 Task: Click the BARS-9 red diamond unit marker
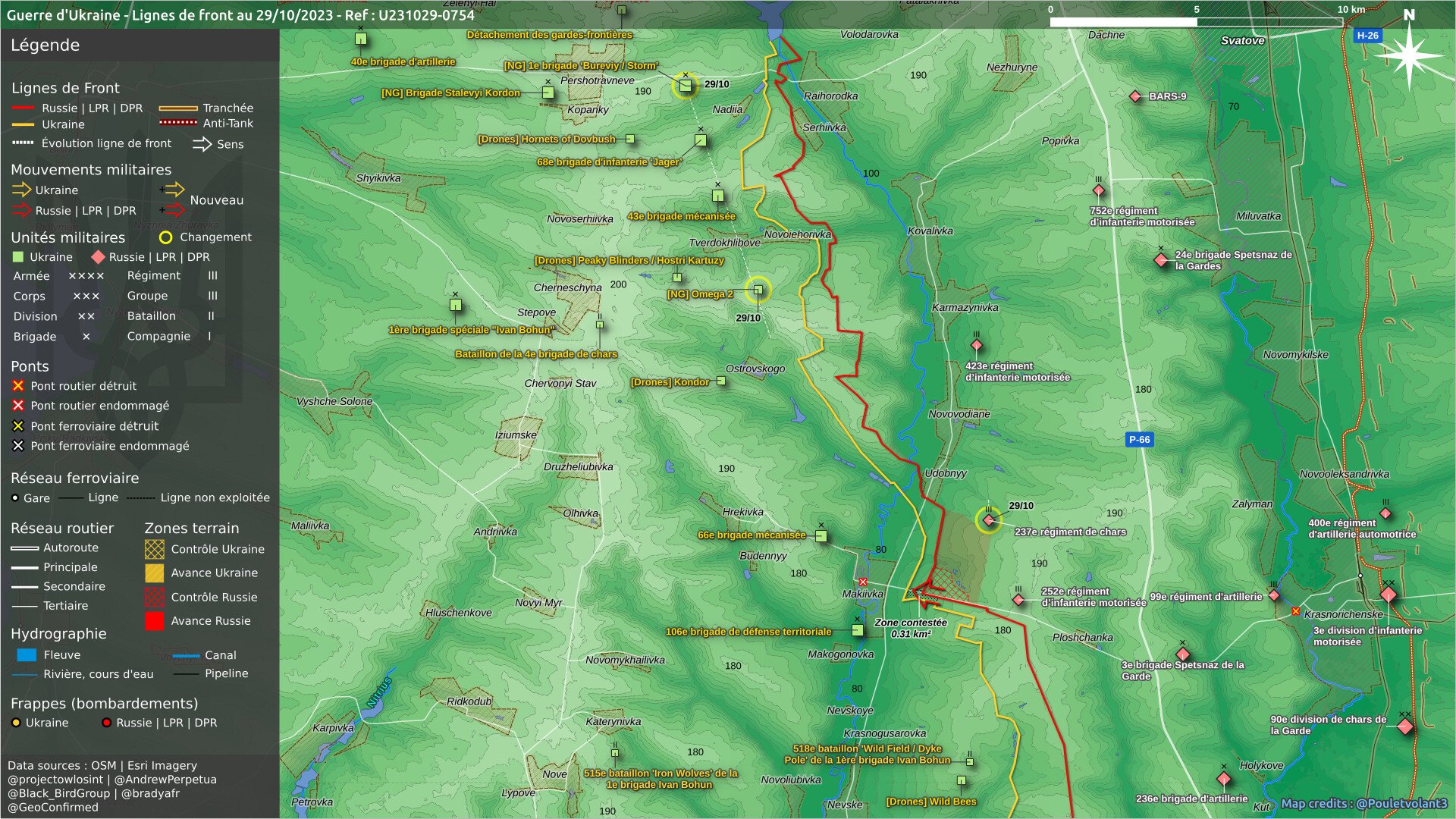1135,96
